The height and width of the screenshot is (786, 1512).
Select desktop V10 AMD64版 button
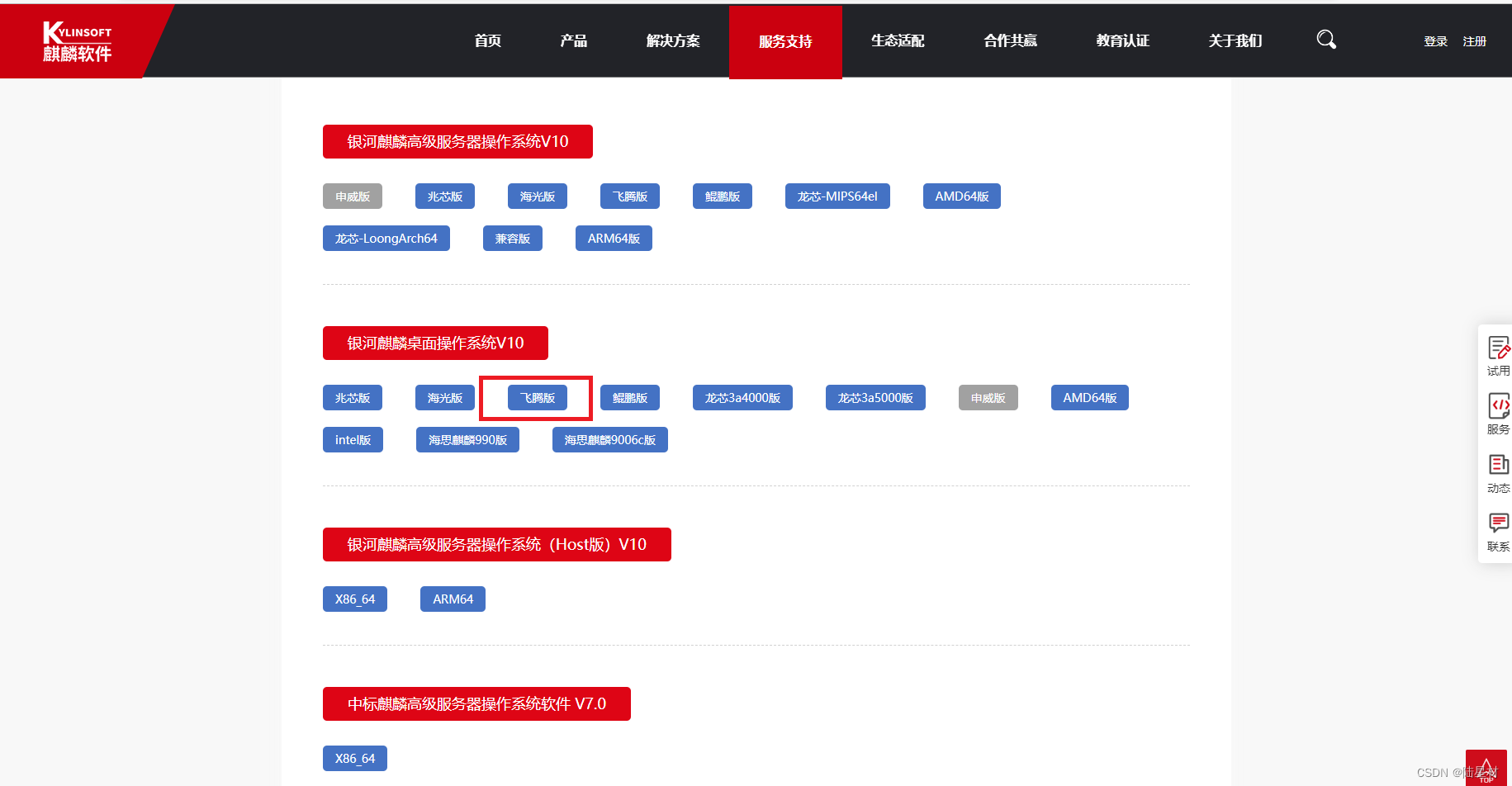click(1090, 398)
